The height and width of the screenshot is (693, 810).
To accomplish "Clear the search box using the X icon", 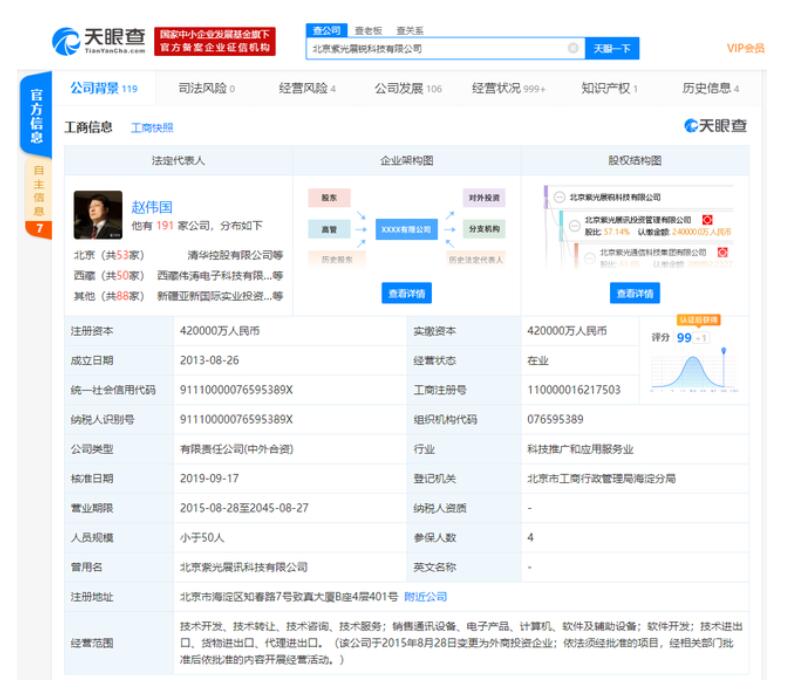I will 573,47.
